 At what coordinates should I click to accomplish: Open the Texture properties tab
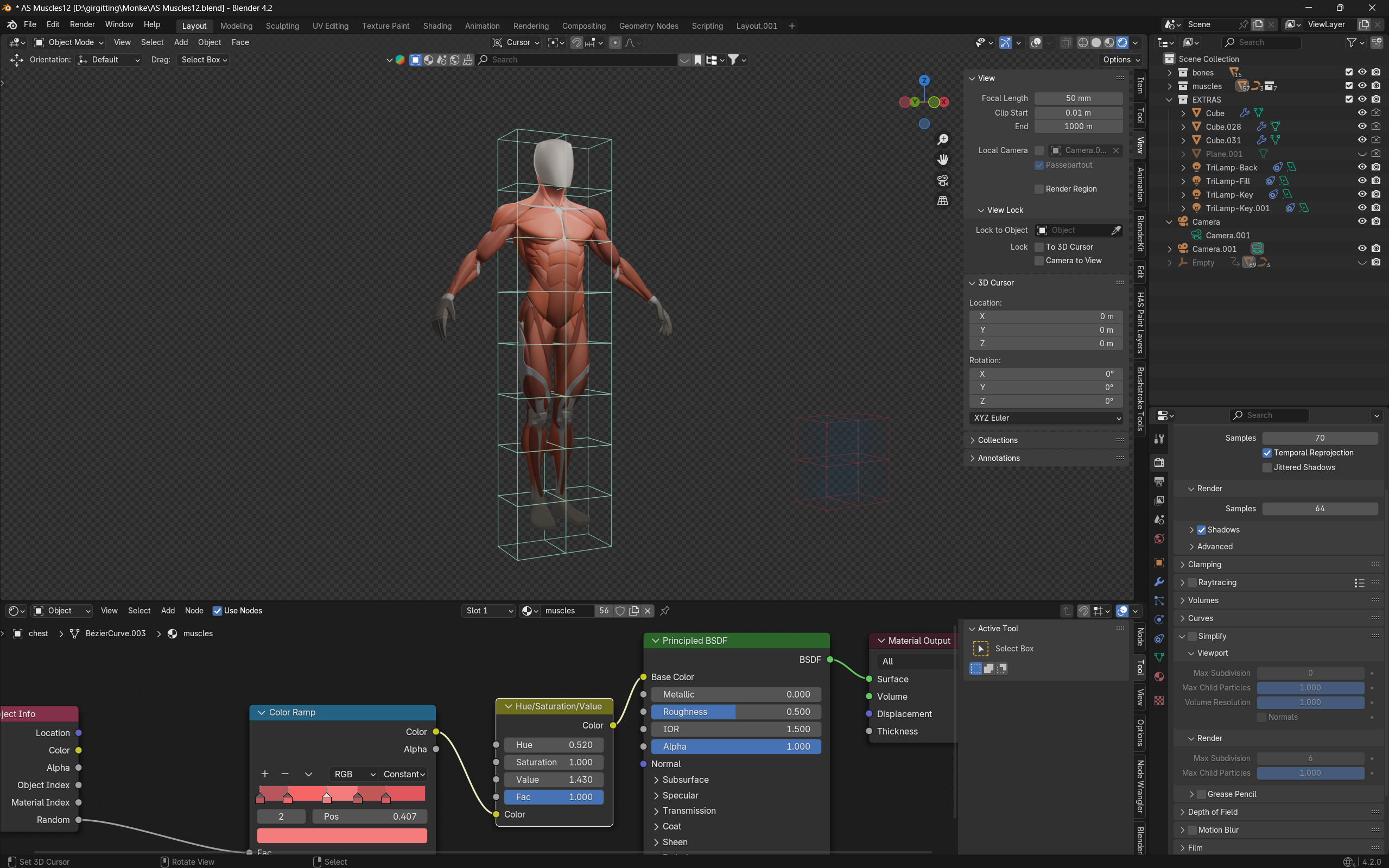tap(1159, 700)
